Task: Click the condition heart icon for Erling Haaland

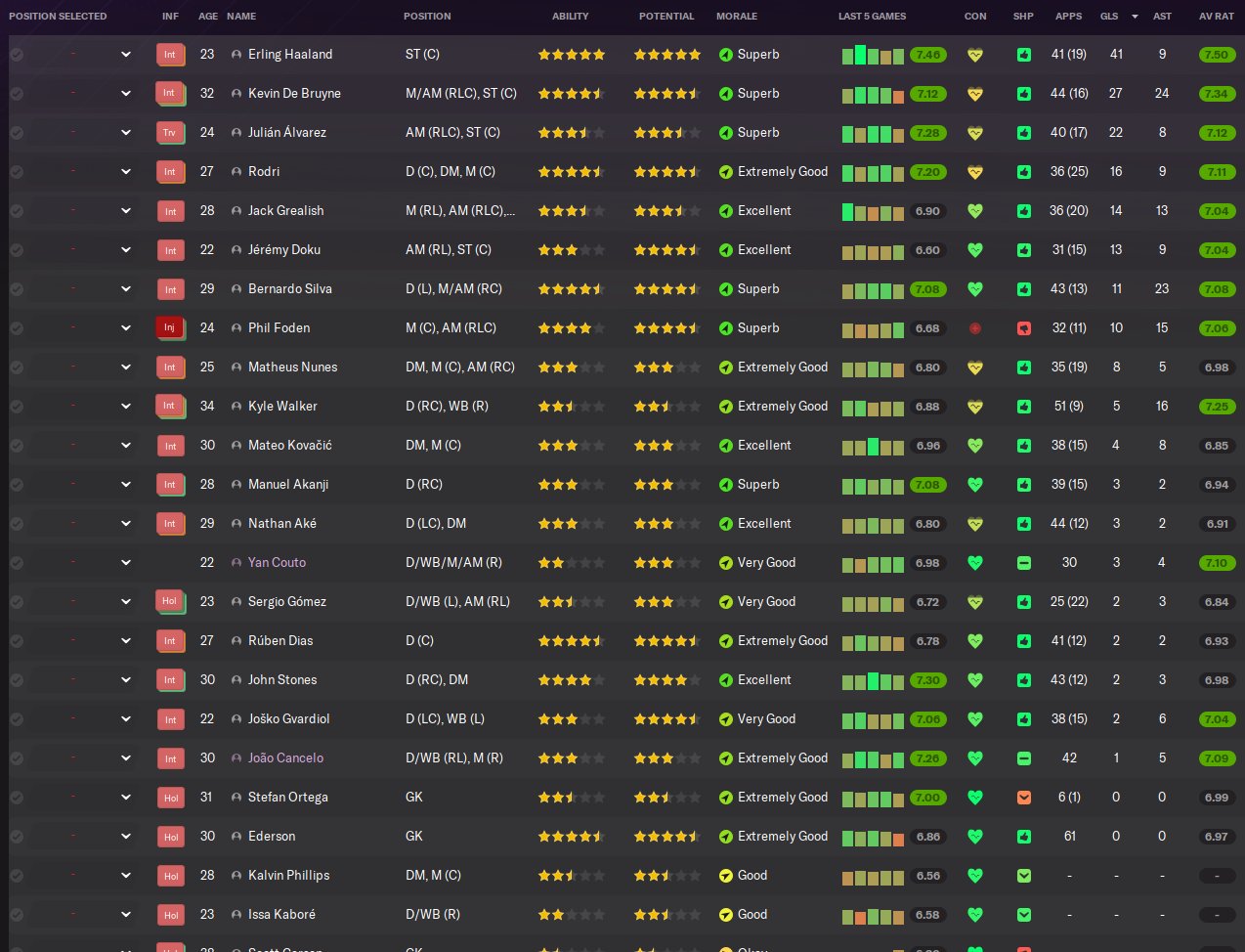Action: click(974, 55)
